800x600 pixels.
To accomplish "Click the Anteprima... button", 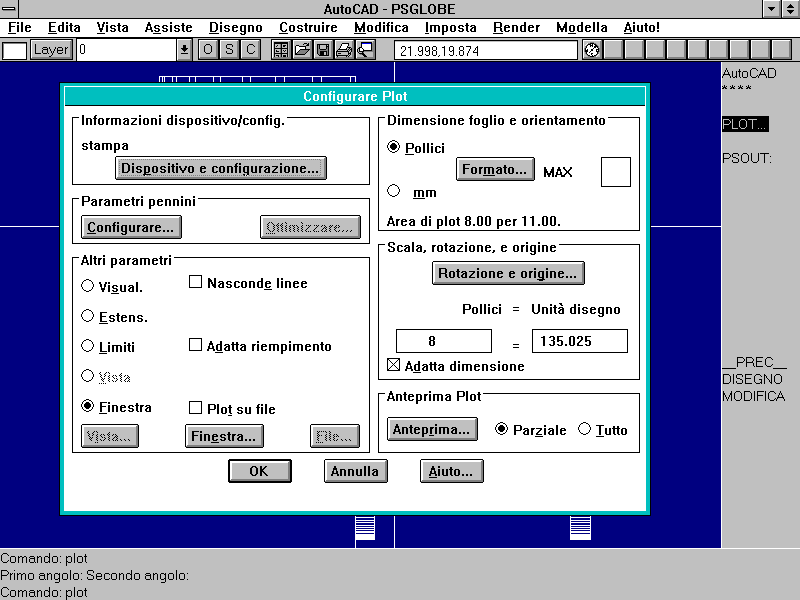I will 432,430.
